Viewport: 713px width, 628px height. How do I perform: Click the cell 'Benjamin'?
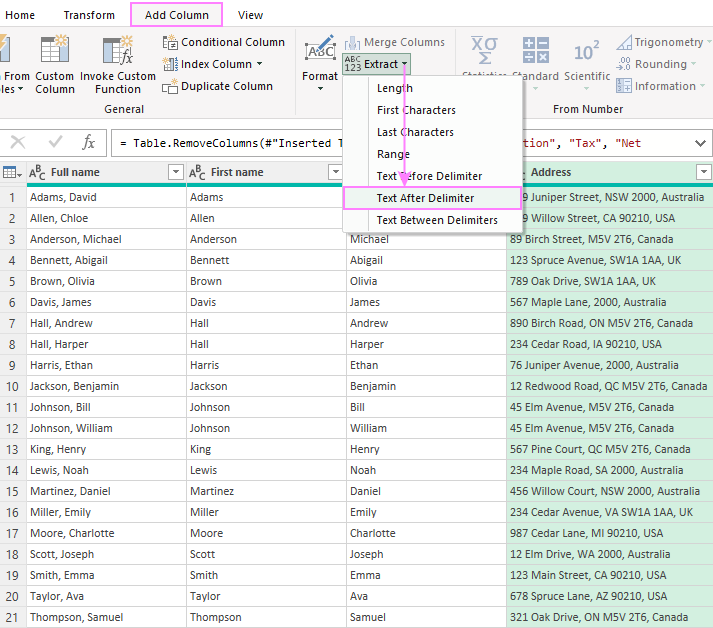(426, 387)
